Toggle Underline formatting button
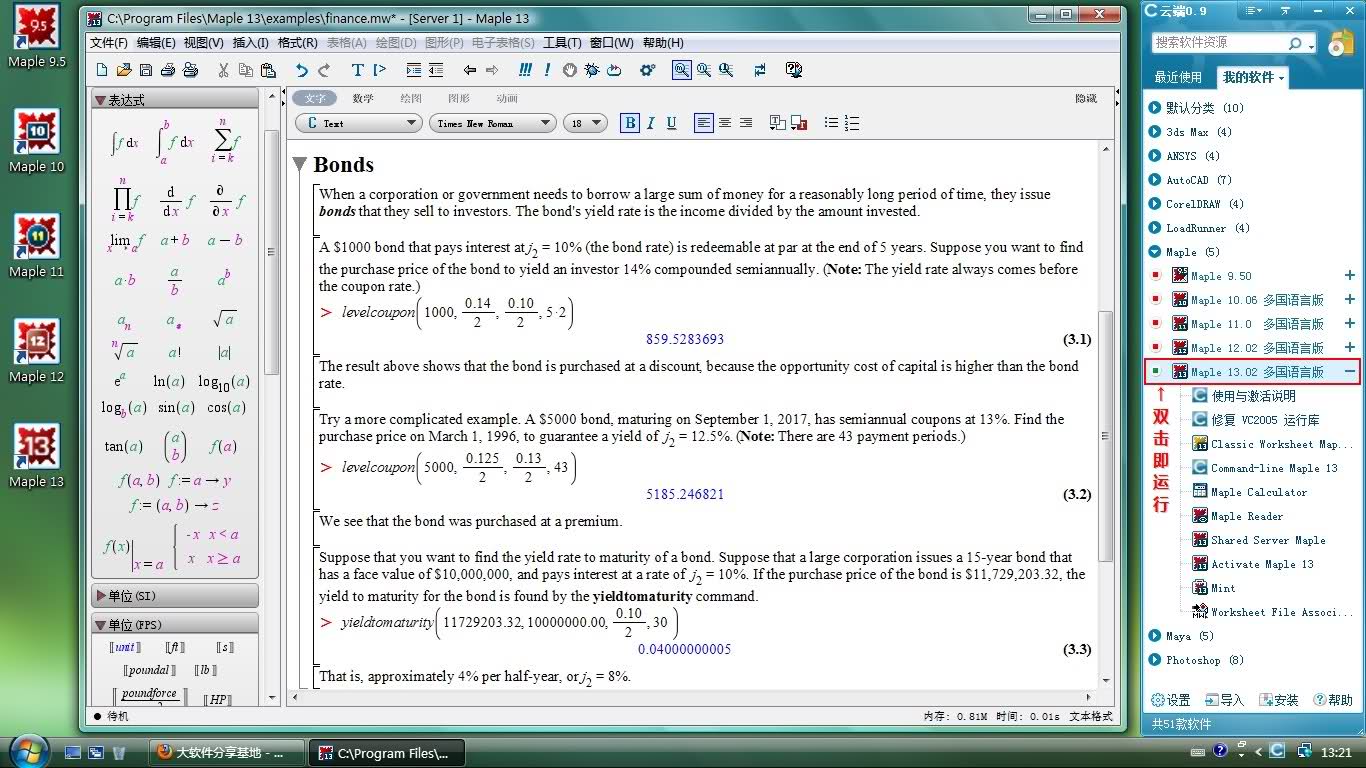This screenshot has height=768, width=1366. tap(672, 123)
